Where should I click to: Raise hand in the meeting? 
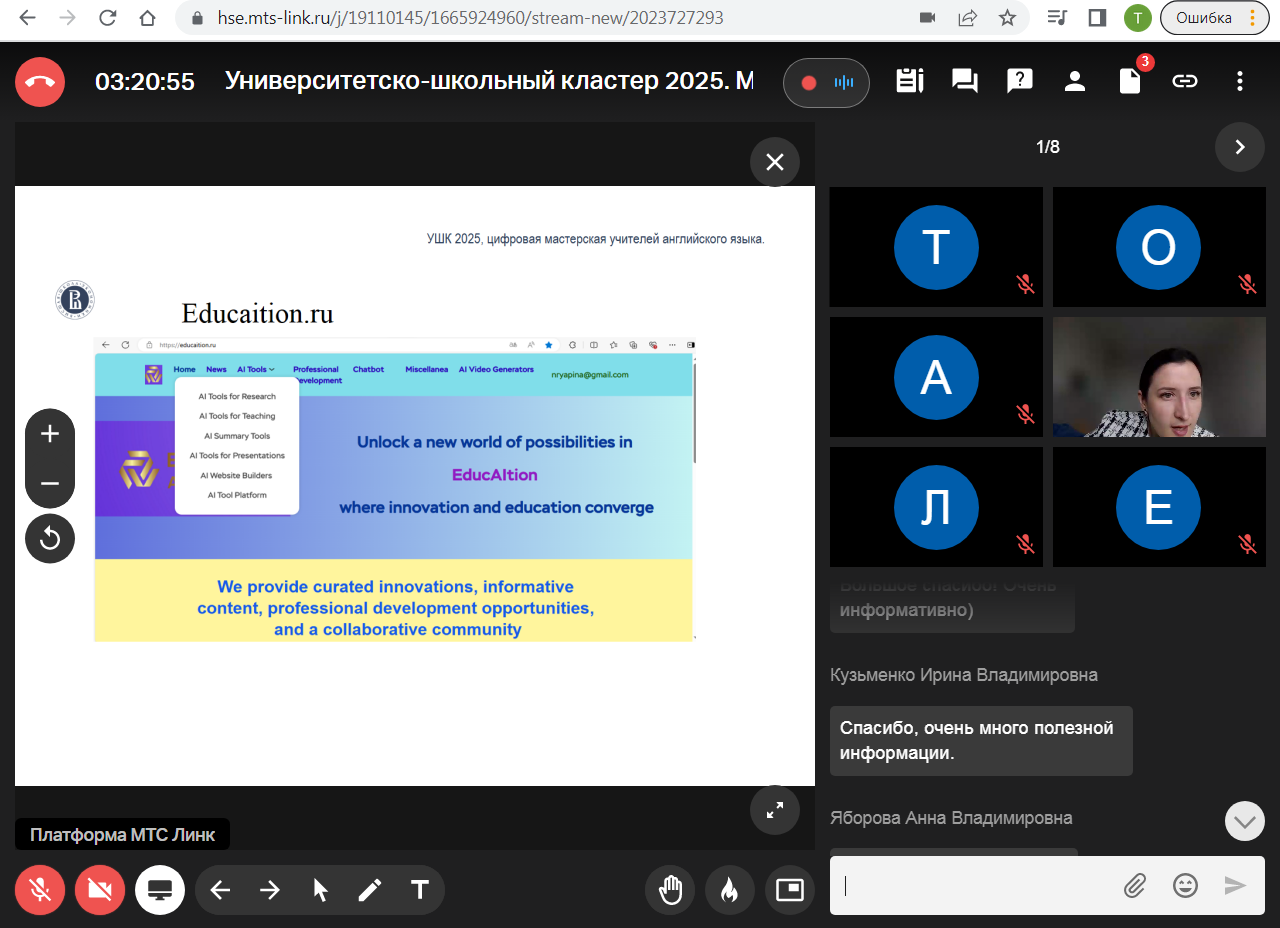(x=670, y=890)
